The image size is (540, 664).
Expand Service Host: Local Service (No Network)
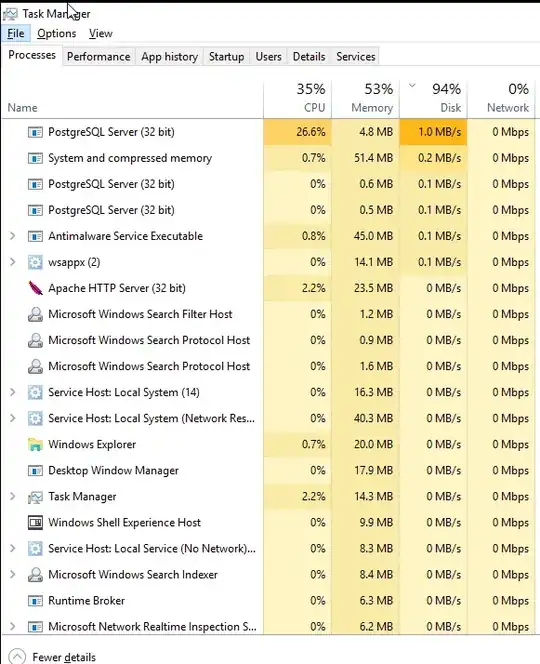[13, 548]
